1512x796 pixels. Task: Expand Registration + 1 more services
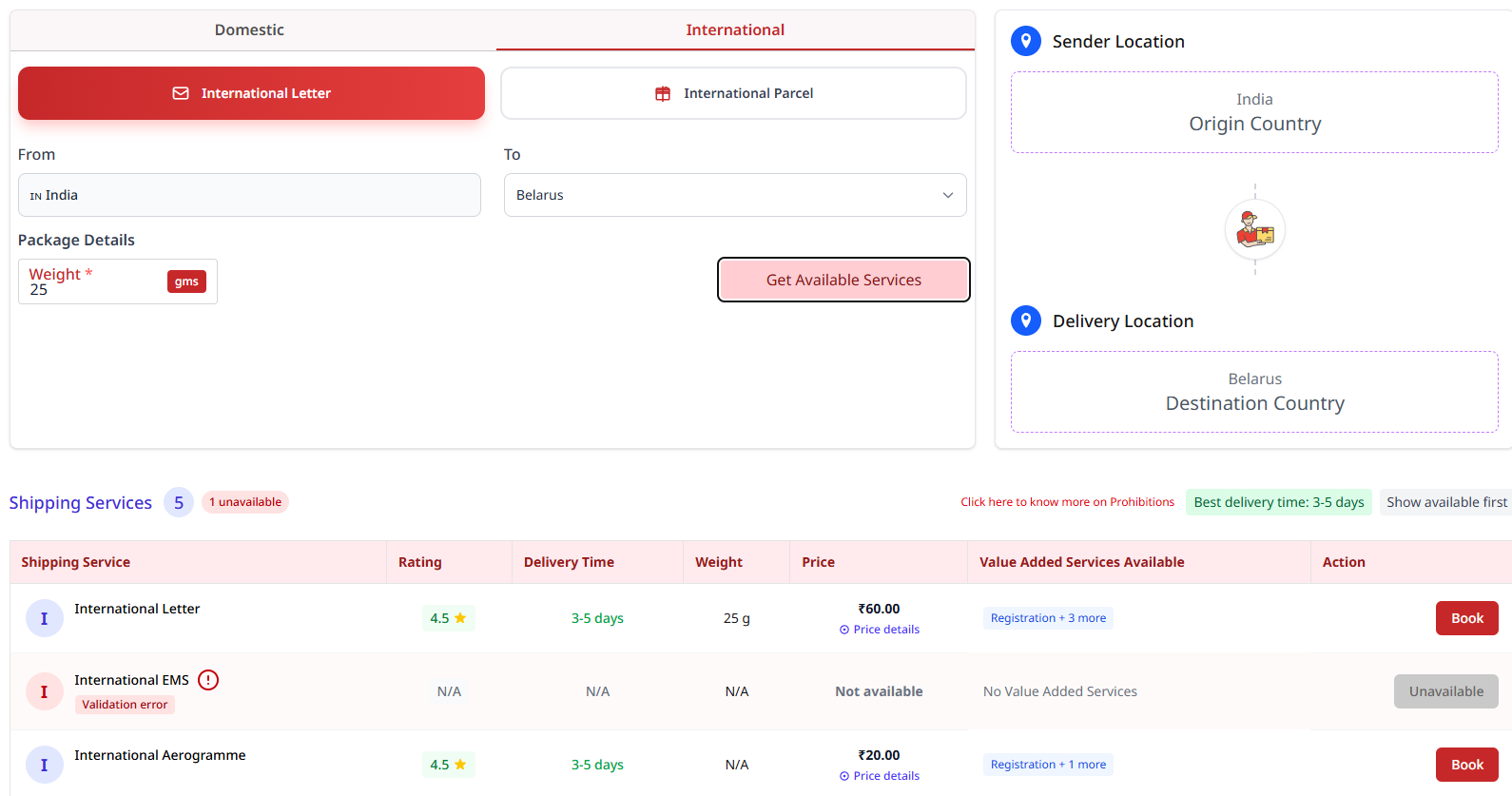pyautogui.click(x=1048, y=765)
